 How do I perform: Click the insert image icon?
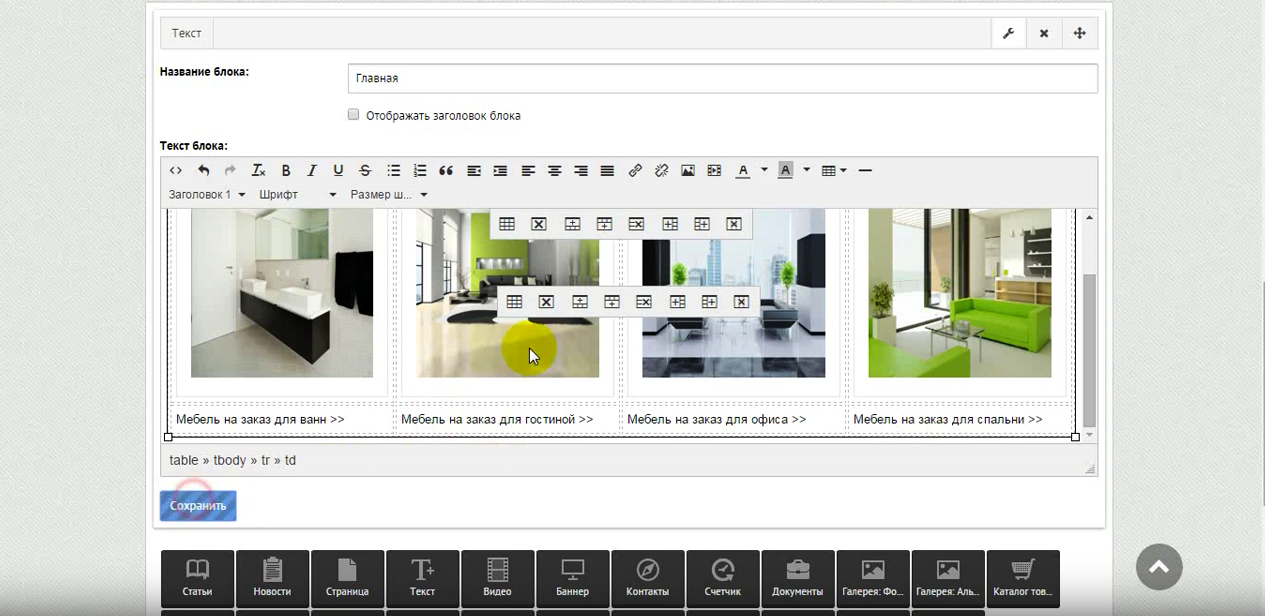point(688,171)
